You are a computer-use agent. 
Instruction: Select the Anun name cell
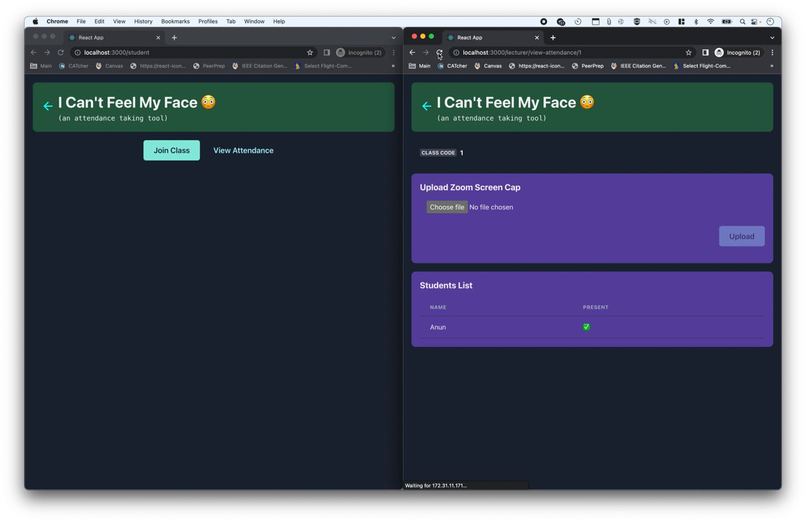tap(437, 327)
